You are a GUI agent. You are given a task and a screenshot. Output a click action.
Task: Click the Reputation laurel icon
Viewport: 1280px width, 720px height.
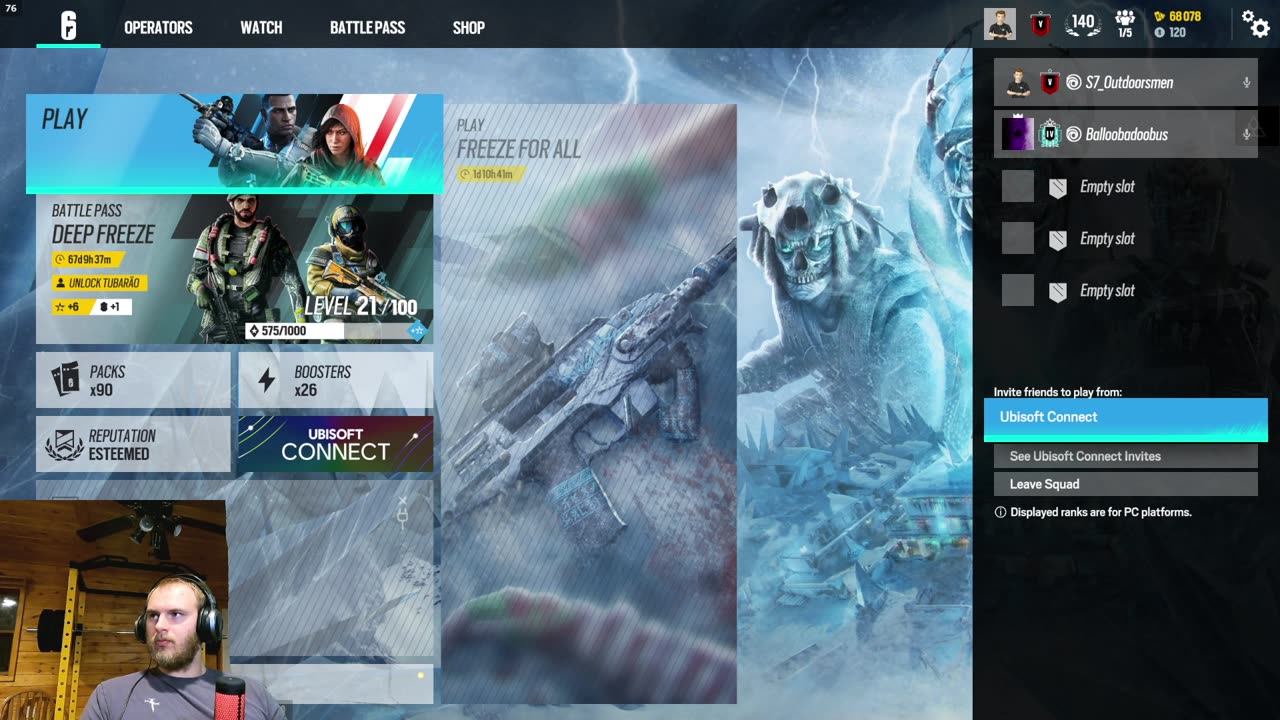point(65,444)
